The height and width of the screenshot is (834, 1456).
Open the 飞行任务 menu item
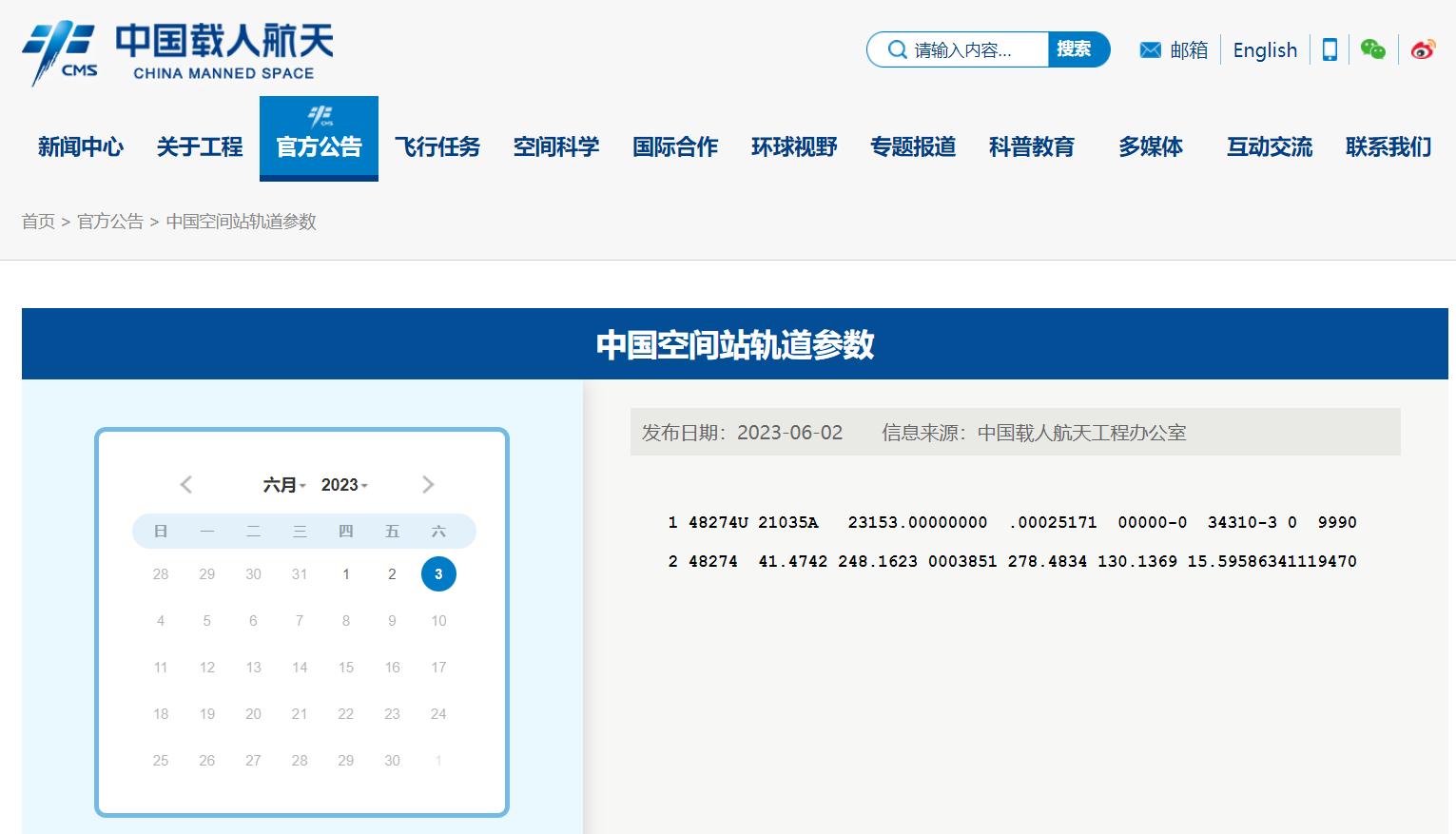point(437,147)
